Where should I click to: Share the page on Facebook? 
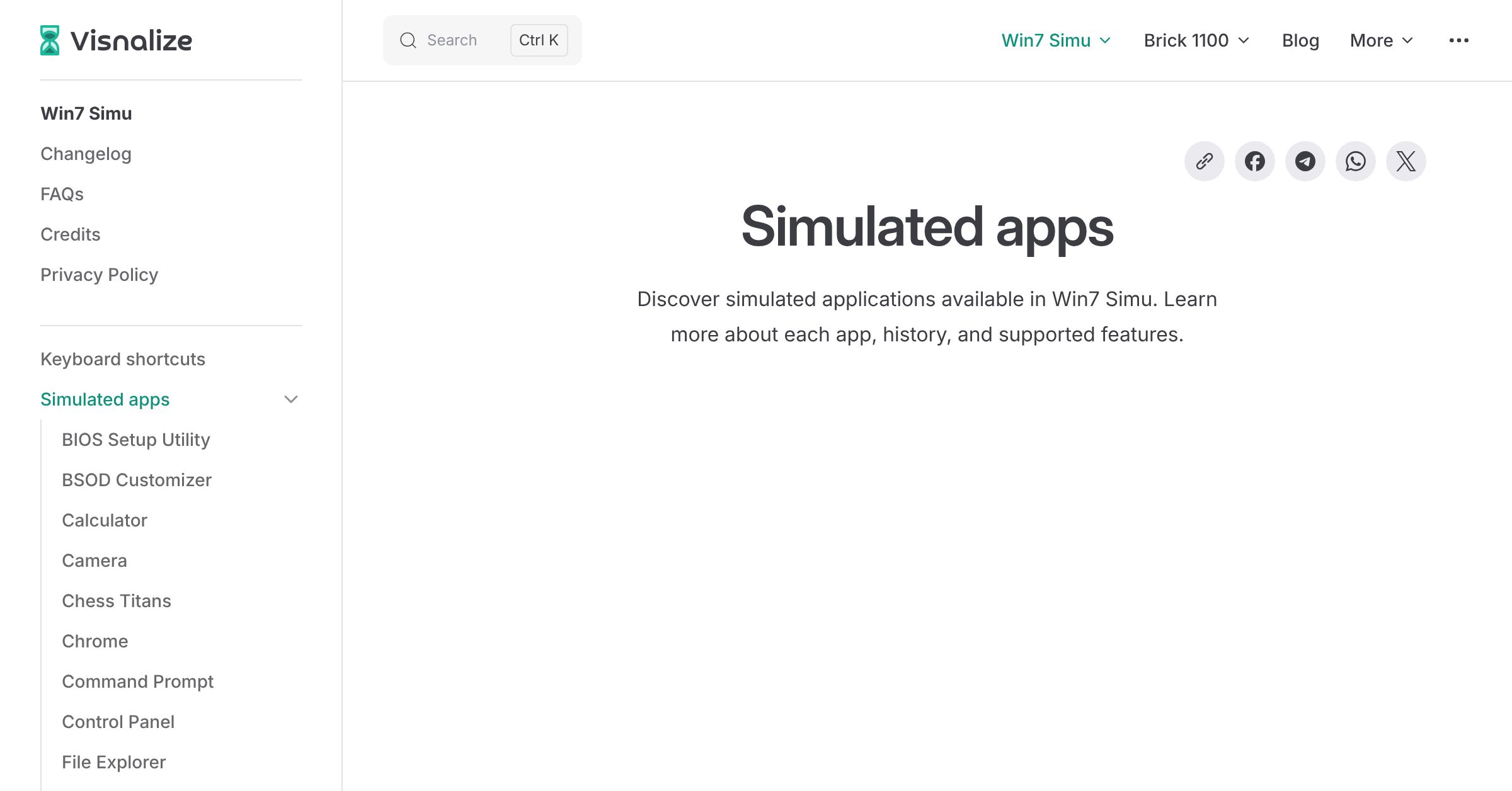(1254, 161)
